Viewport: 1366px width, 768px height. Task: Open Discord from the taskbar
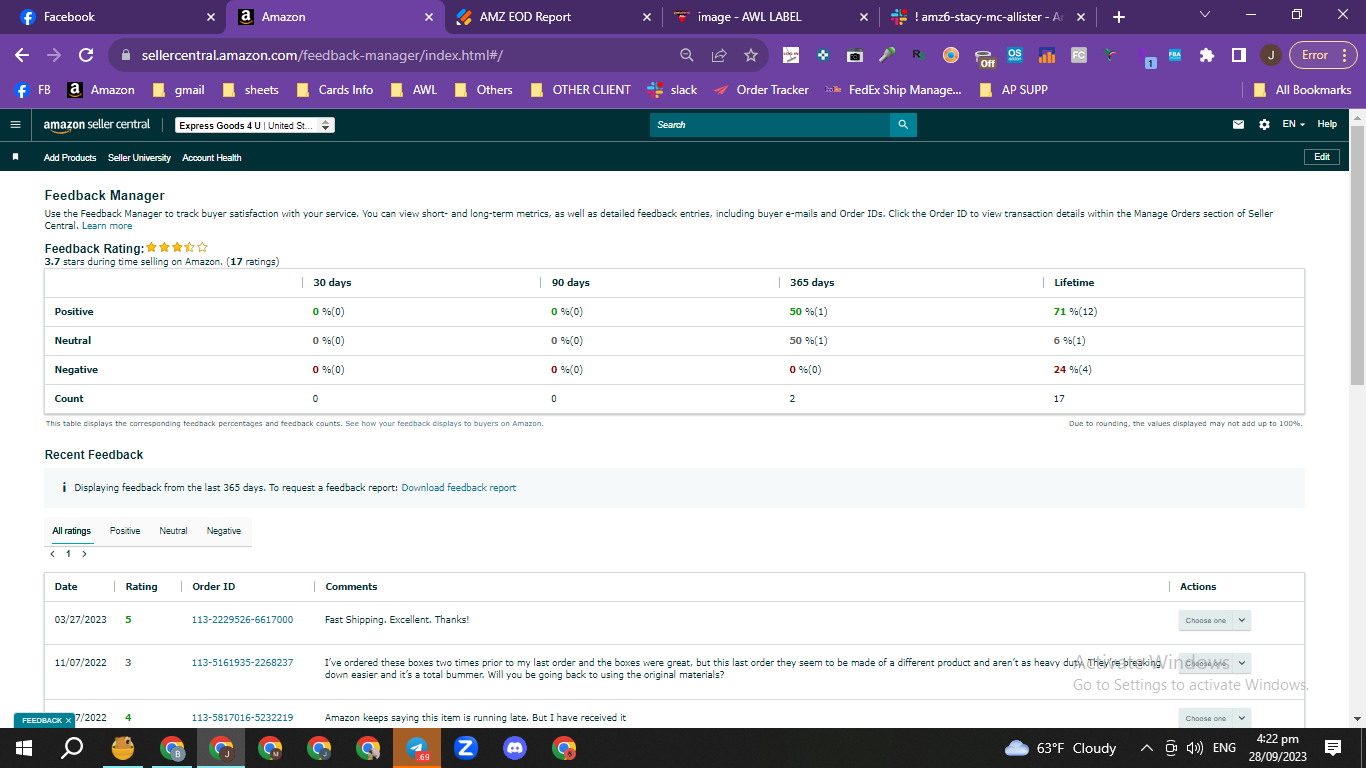click(515, 748)
